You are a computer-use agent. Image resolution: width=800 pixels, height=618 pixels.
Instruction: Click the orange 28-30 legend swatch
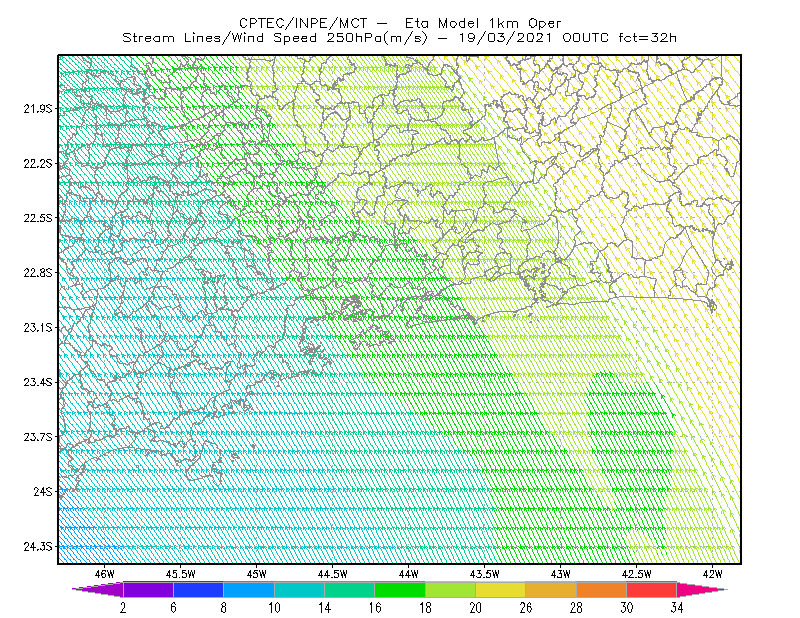coord(602,589)
